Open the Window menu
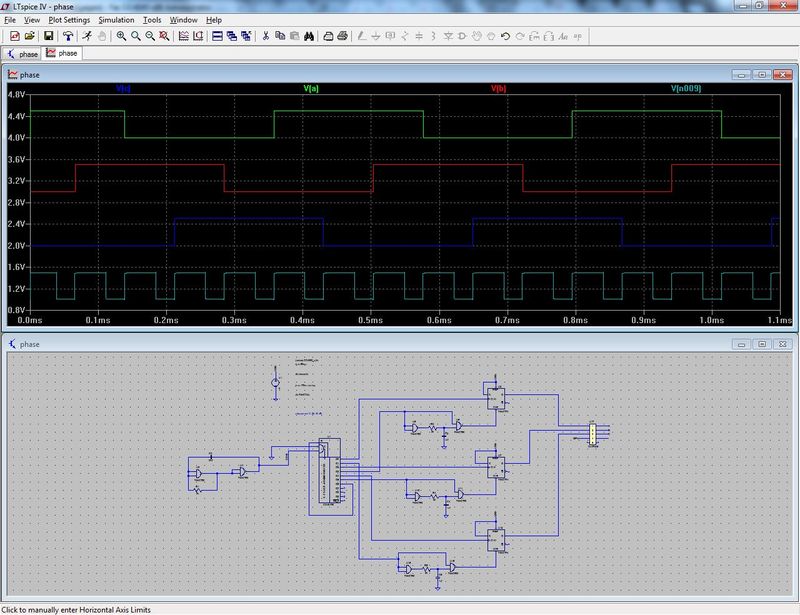Image resolution: width=800 pixels, height=615 pixels. [x=184, y=20]
